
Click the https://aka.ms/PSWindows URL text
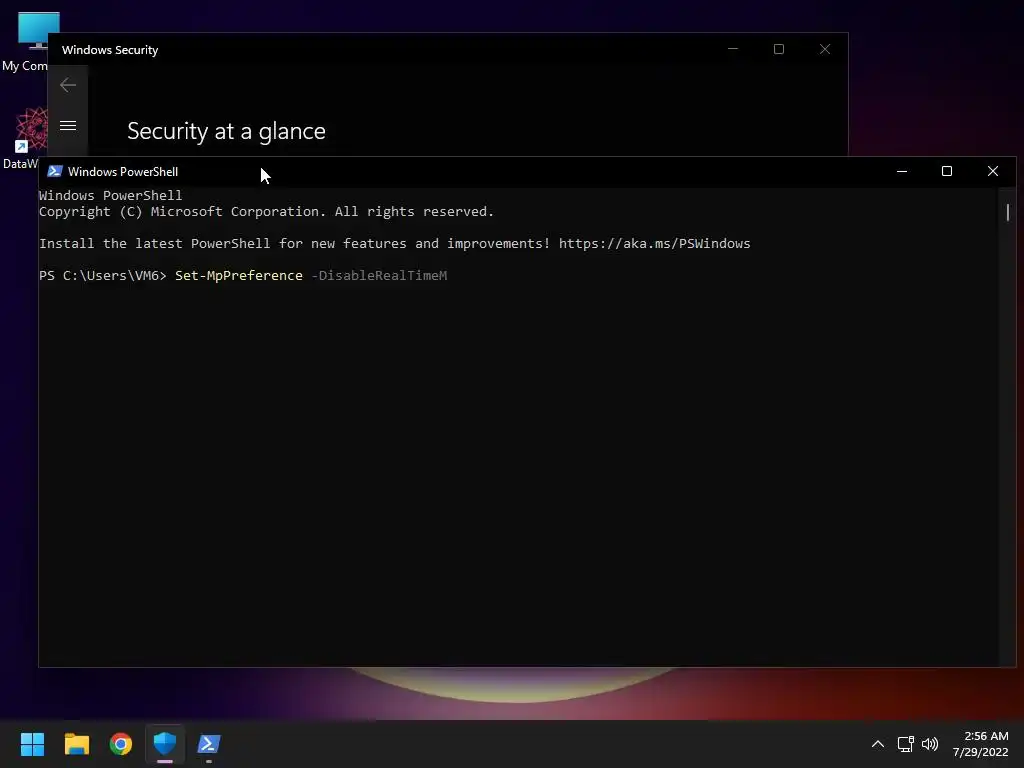654,244
